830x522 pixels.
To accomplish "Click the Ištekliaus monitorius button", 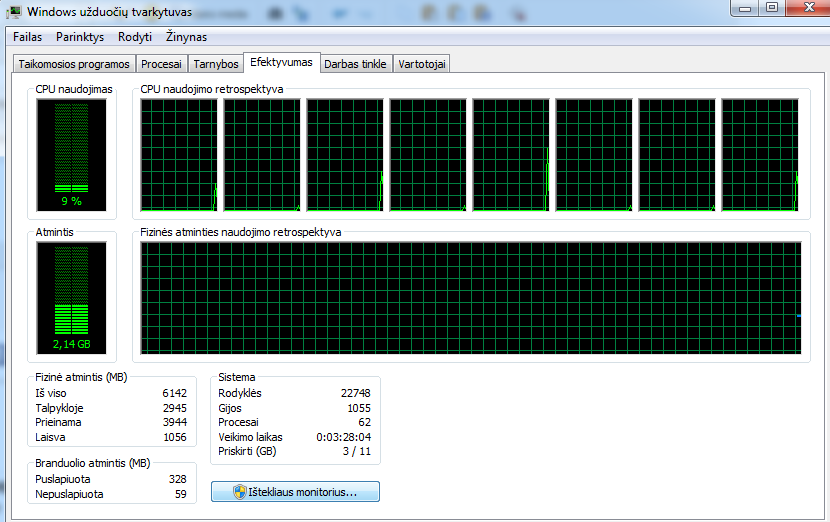I will [295, 492].
